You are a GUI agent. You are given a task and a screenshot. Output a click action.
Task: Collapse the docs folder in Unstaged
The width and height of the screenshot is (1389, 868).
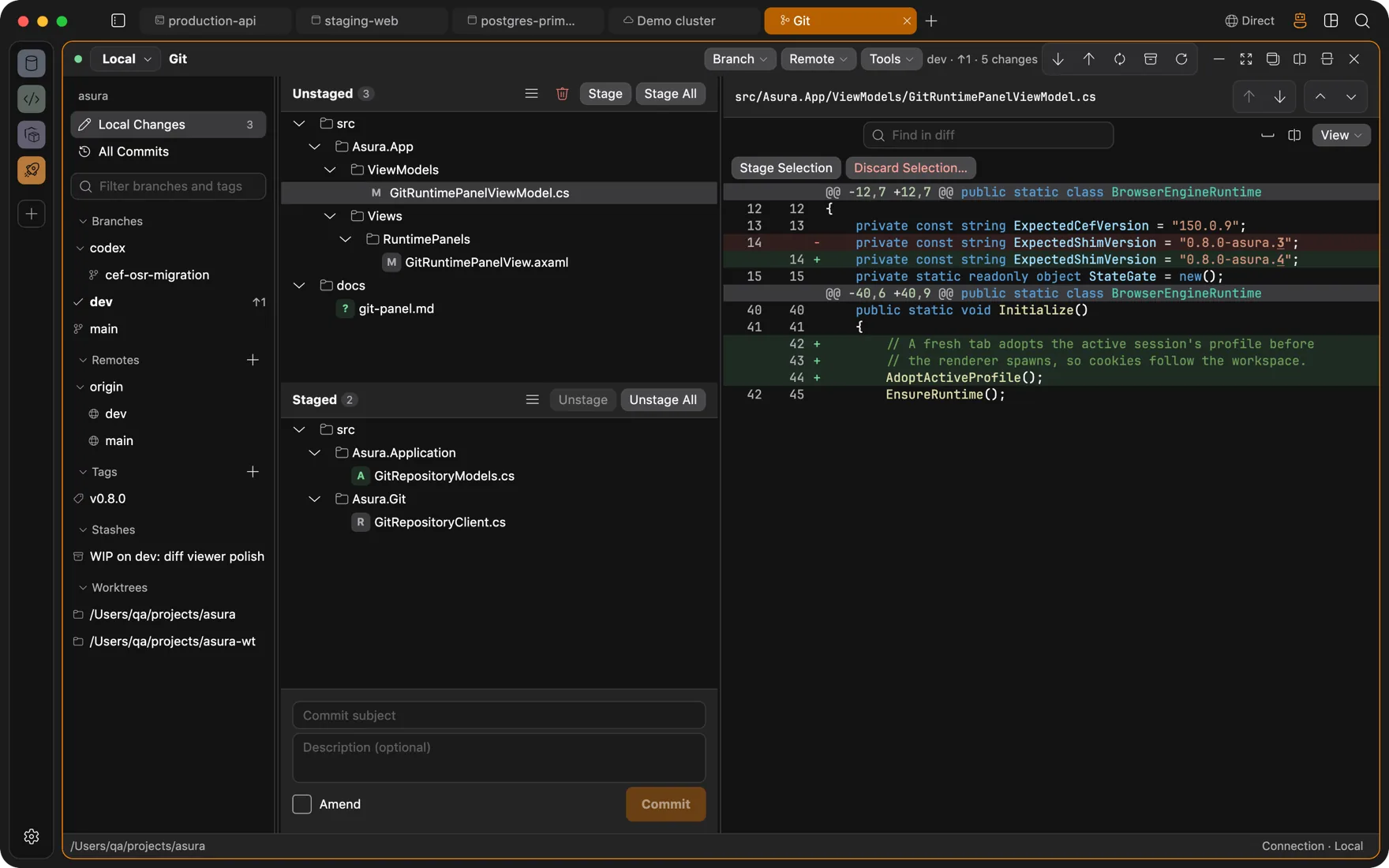[299, 286]
